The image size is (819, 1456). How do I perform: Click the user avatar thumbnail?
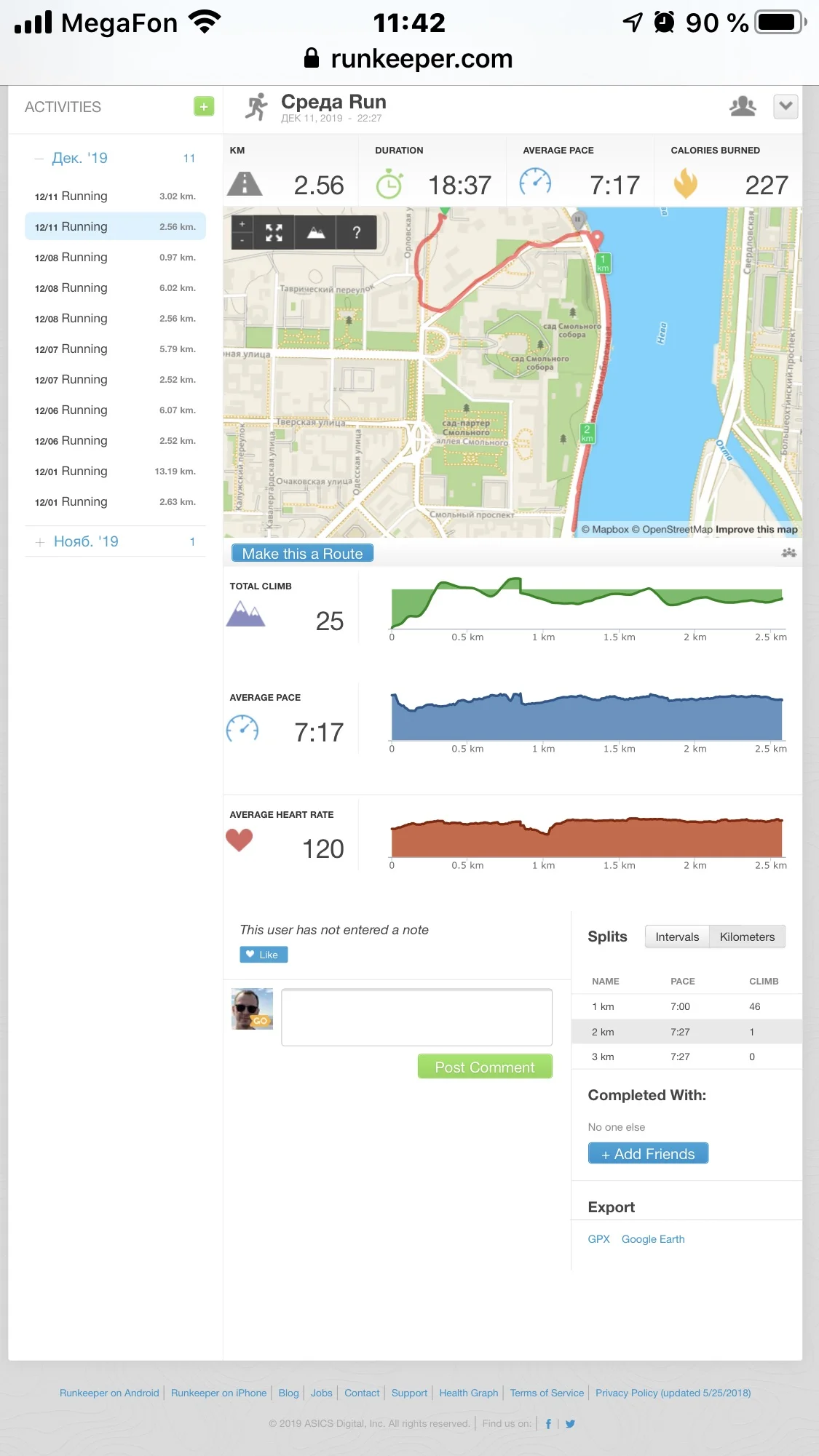(252, 1009)
